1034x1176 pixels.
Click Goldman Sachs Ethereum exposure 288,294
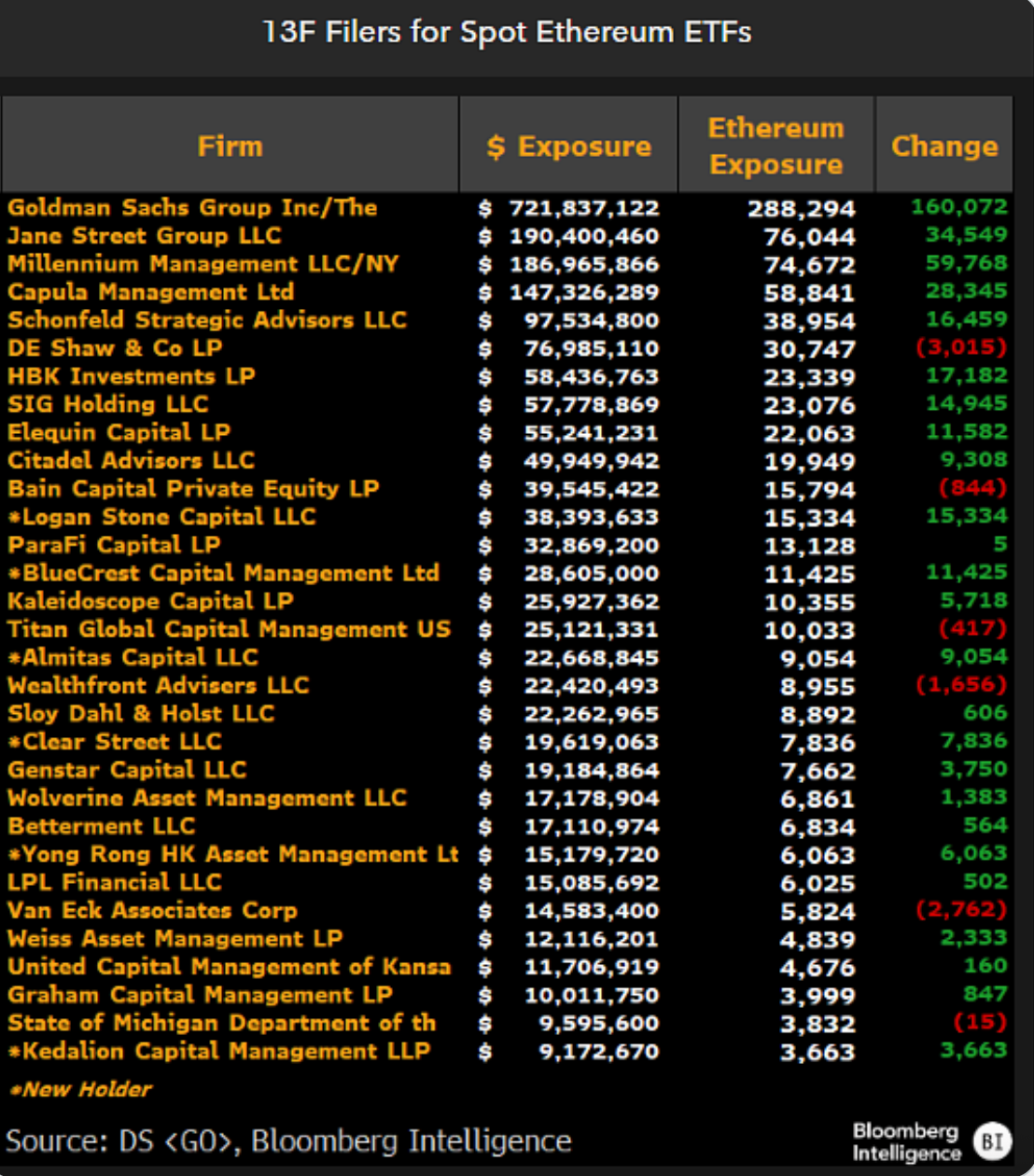coord(802,208)
